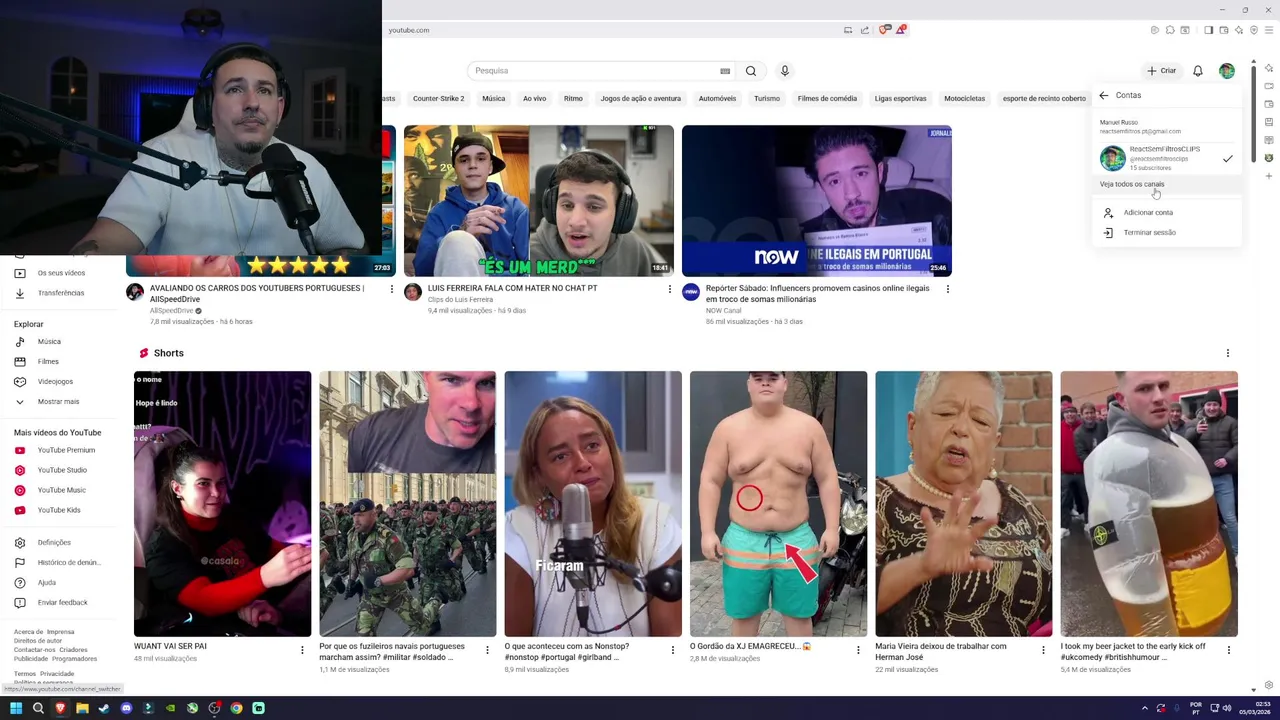Open YouTube Premium

66,450
